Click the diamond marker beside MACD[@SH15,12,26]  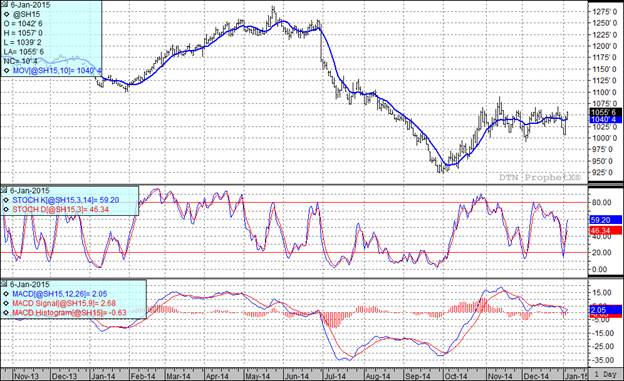pos(6,294)
